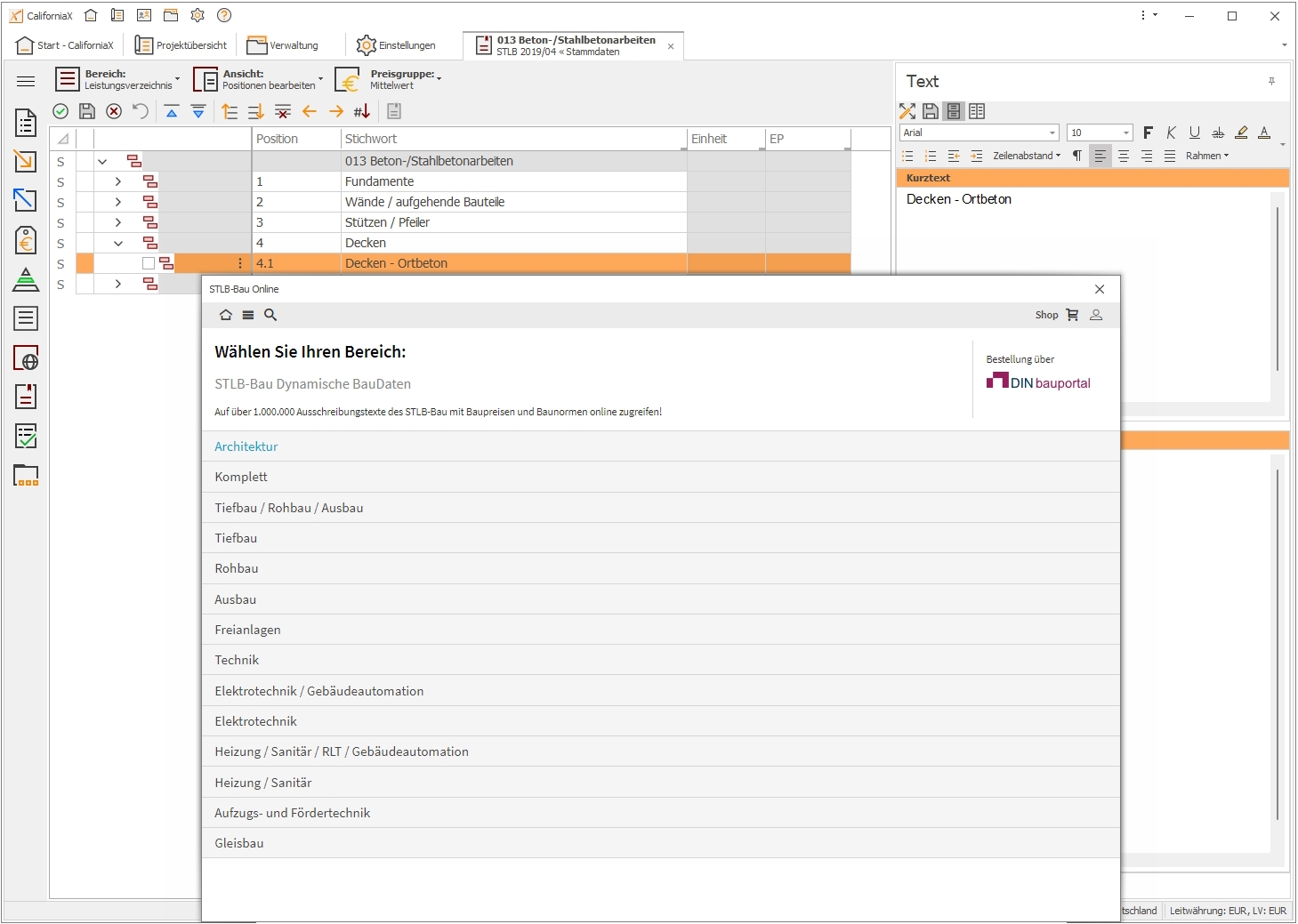The image size is (1298, 924).
Task: Click the undo icon in the LV toolbar
Action: 140,110
